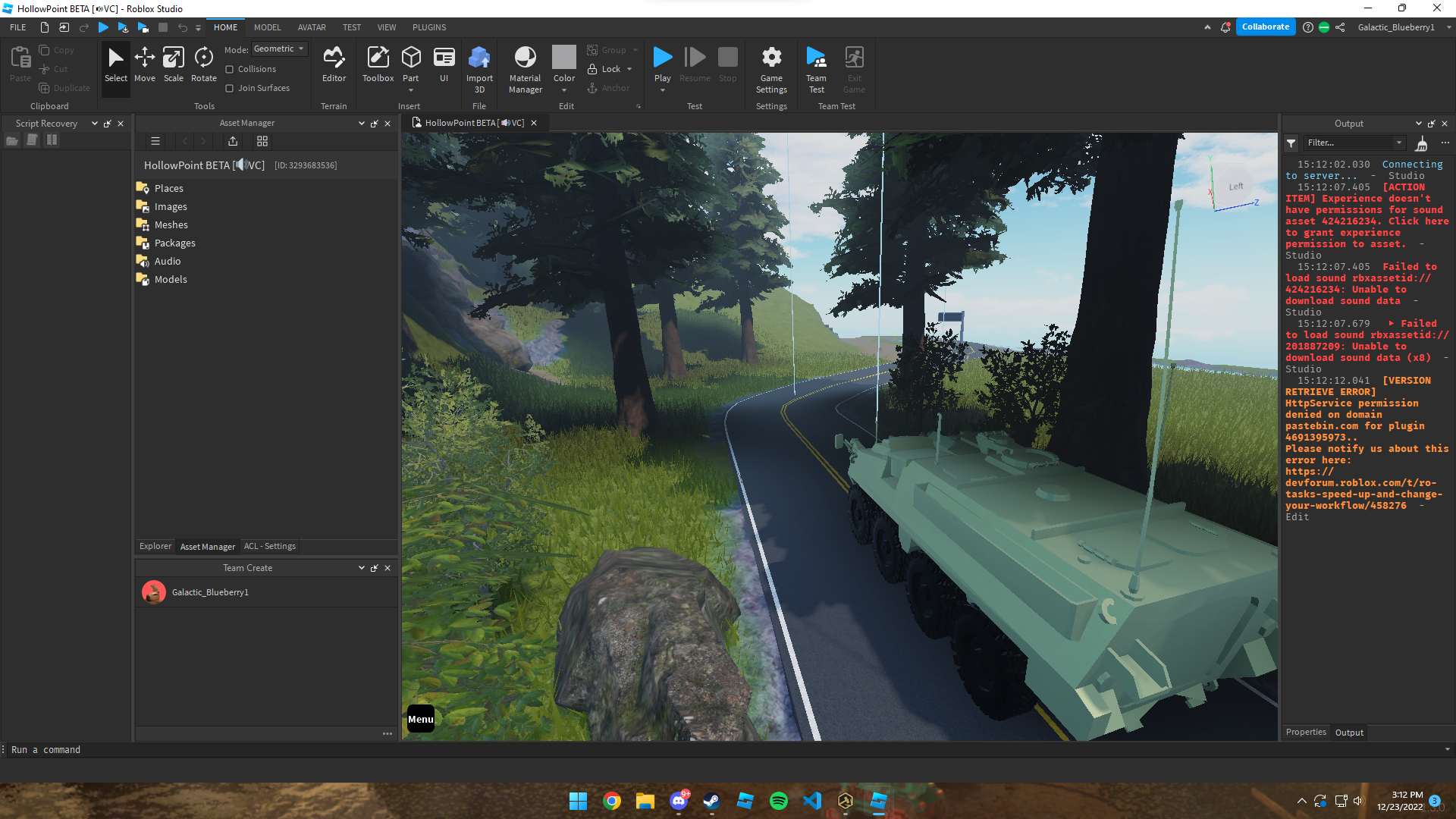Toggle the Join Surfaces checkbox
The image size is (1456, 819).
click(230, 88)
